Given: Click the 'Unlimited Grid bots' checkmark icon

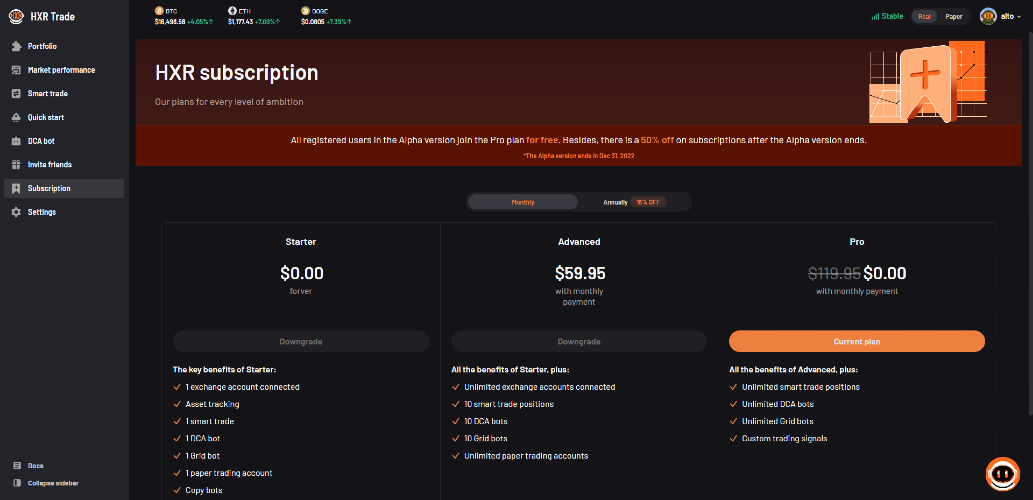Looking at the screenshot, I should tap(733, 421).
